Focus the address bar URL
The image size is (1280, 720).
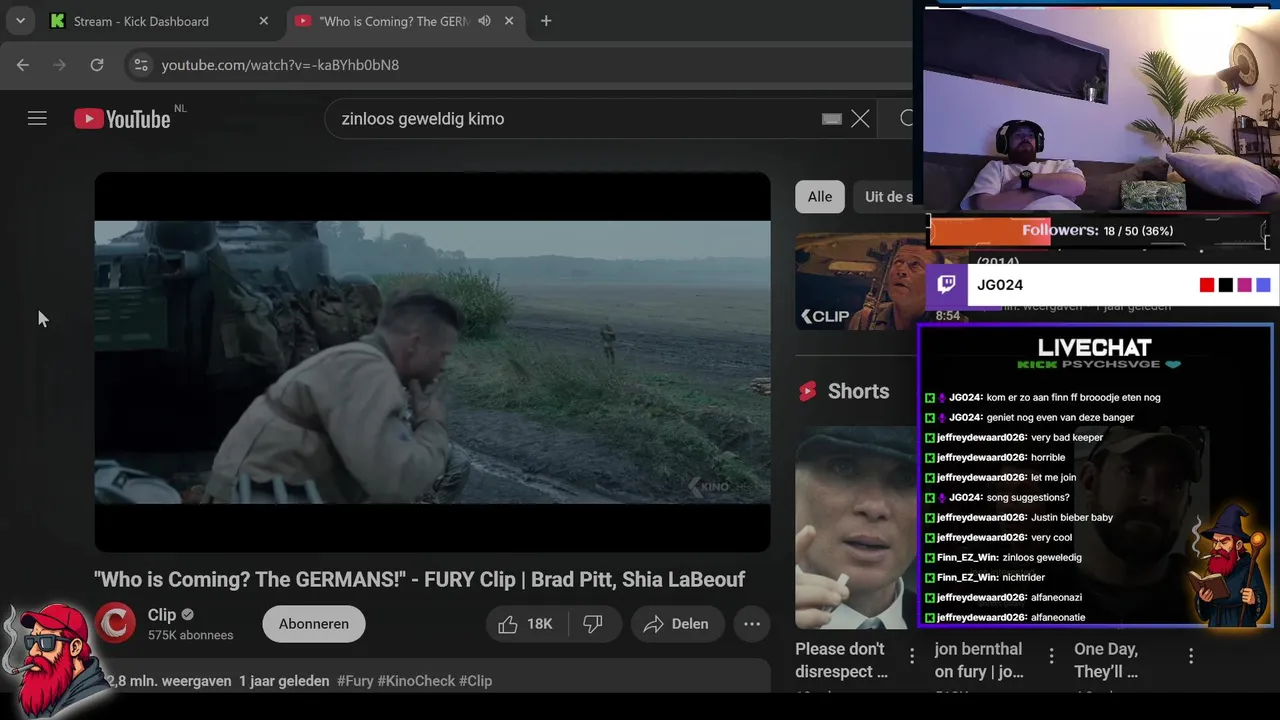click(280, 65)
